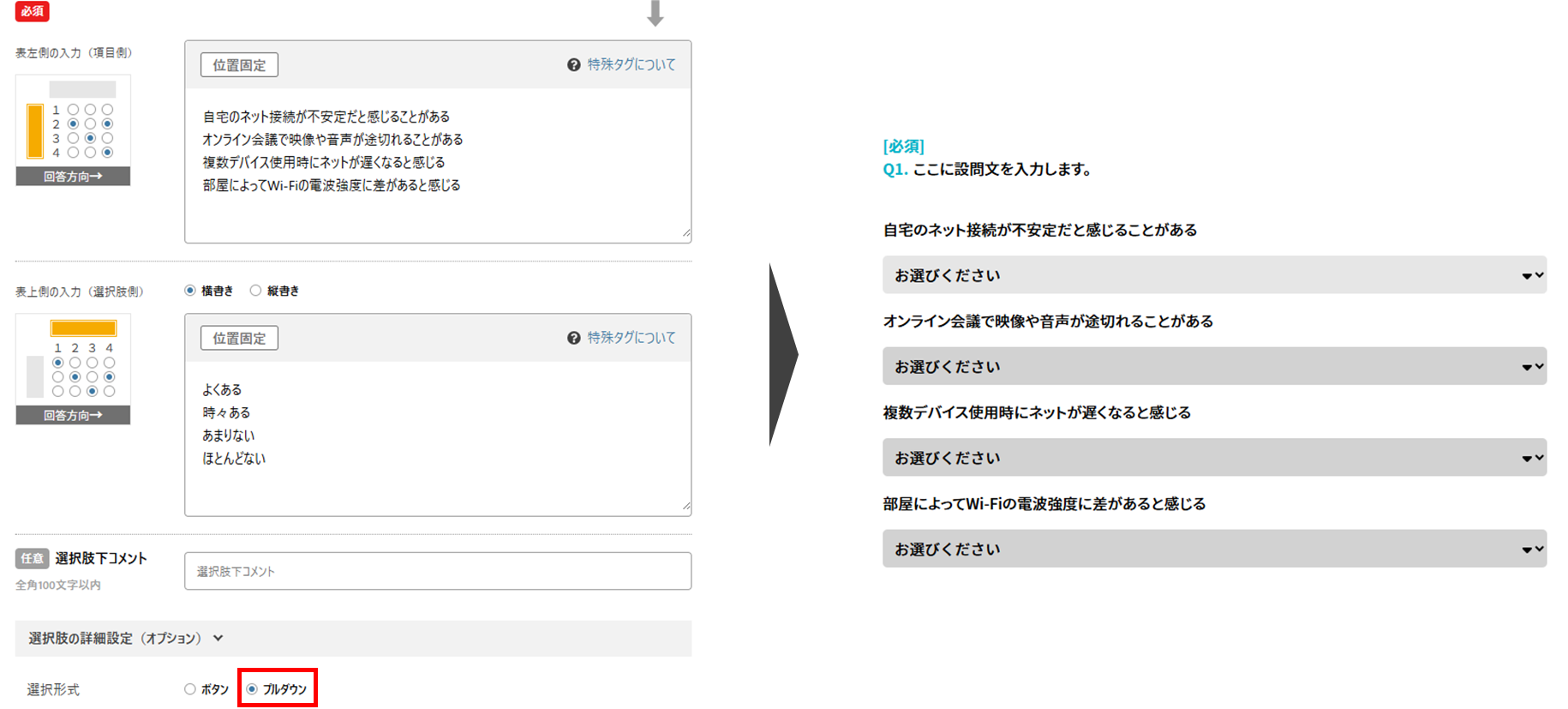1568x709 pixels.
Task: Click 位置固定 button in the choices editor
Action: pyautogui.click(x=239, y=339)
